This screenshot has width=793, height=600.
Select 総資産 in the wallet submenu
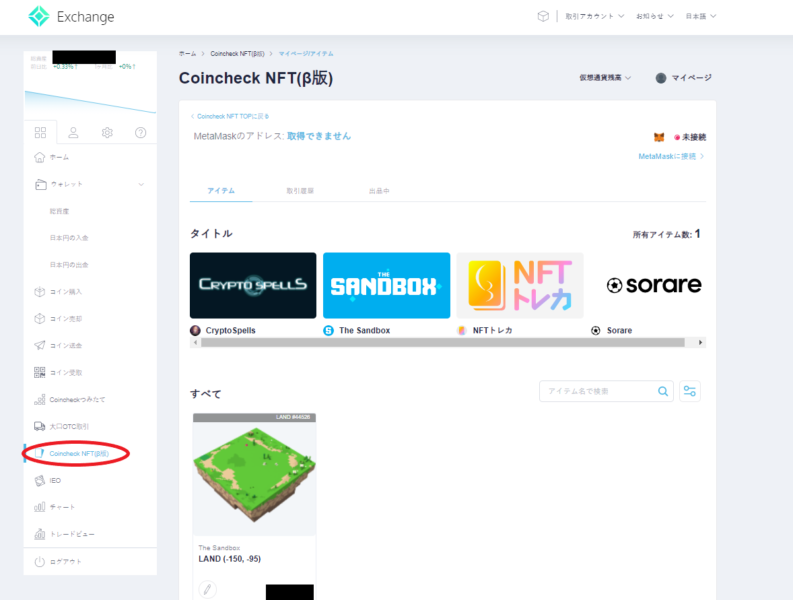pyautogui.click(x=59, y=211)
